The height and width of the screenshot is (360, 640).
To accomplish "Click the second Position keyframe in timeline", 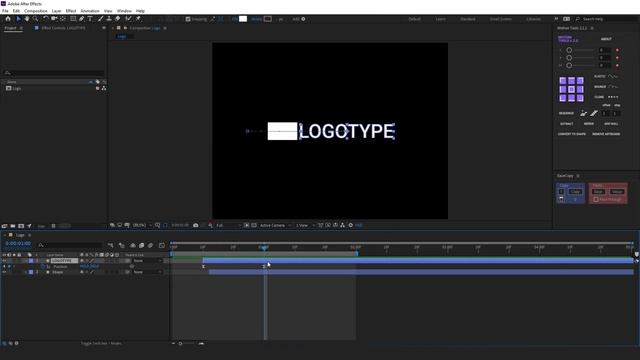I will [264, 267].
